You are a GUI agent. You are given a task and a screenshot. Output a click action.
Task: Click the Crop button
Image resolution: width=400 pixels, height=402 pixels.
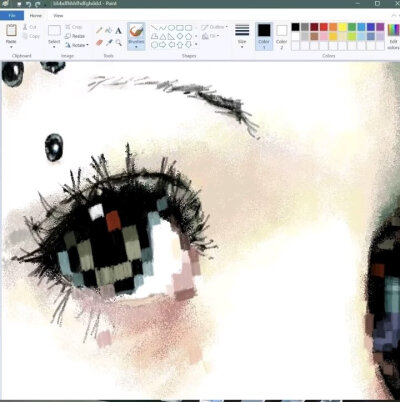74,27
